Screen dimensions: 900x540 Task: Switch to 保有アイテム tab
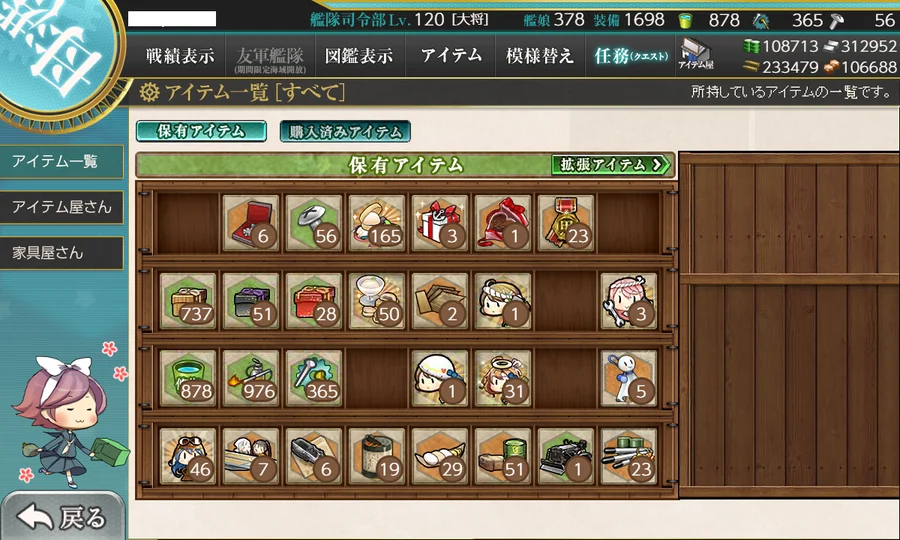click(x=201, y=131)
